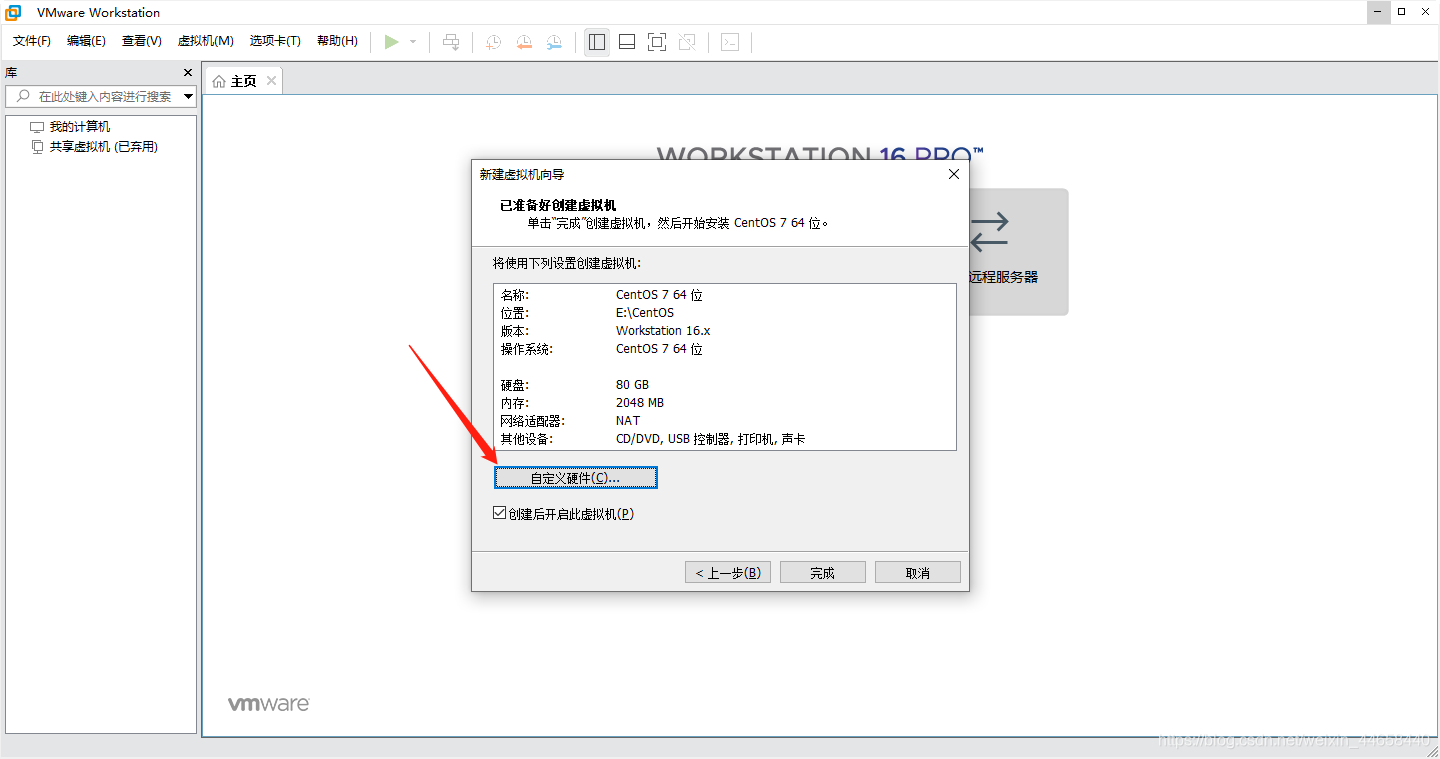Click the library search input field
Image resolution: width=1440 pixels, height=759 pixels.
coord(100,96)
